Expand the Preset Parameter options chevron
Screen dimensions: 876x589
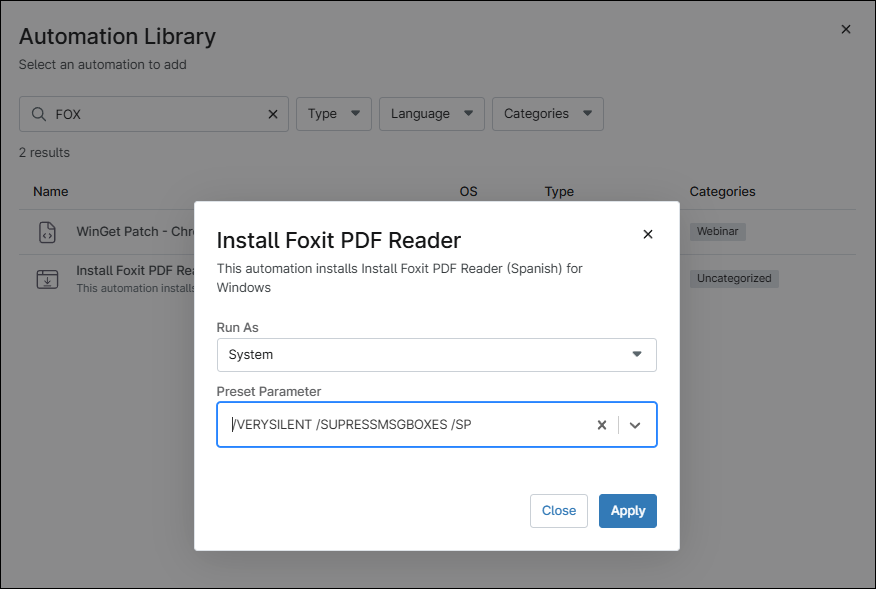click(x=635, y=424)
